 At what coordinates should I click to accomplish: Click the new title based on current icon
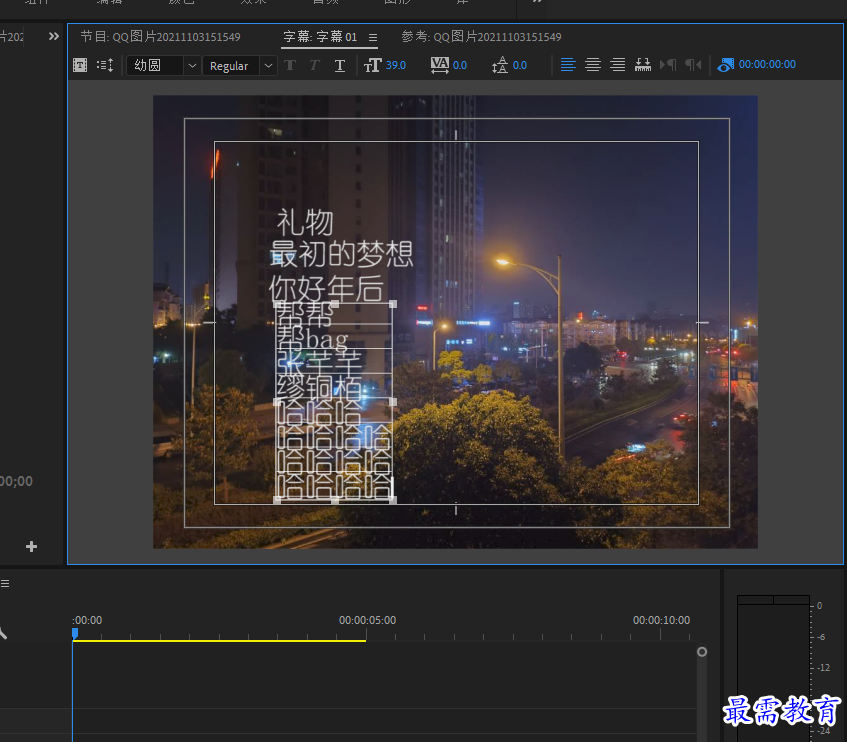tap(80, 65)
